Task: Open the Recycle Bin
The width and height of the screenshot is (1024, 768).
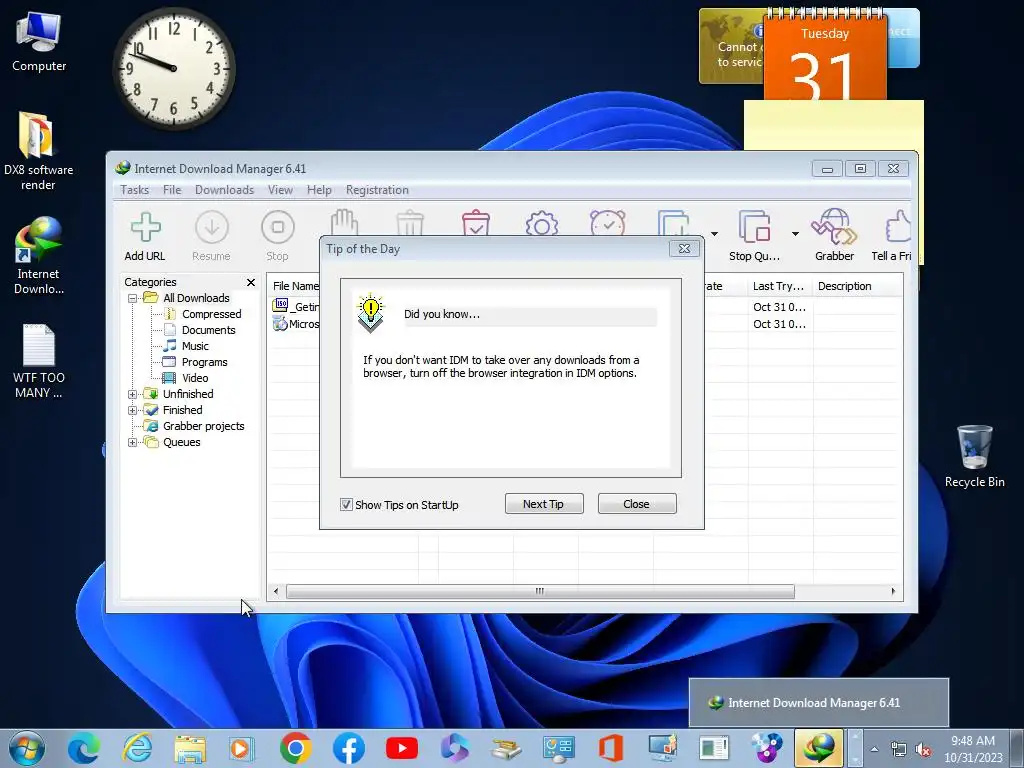Action: (974, 456)
